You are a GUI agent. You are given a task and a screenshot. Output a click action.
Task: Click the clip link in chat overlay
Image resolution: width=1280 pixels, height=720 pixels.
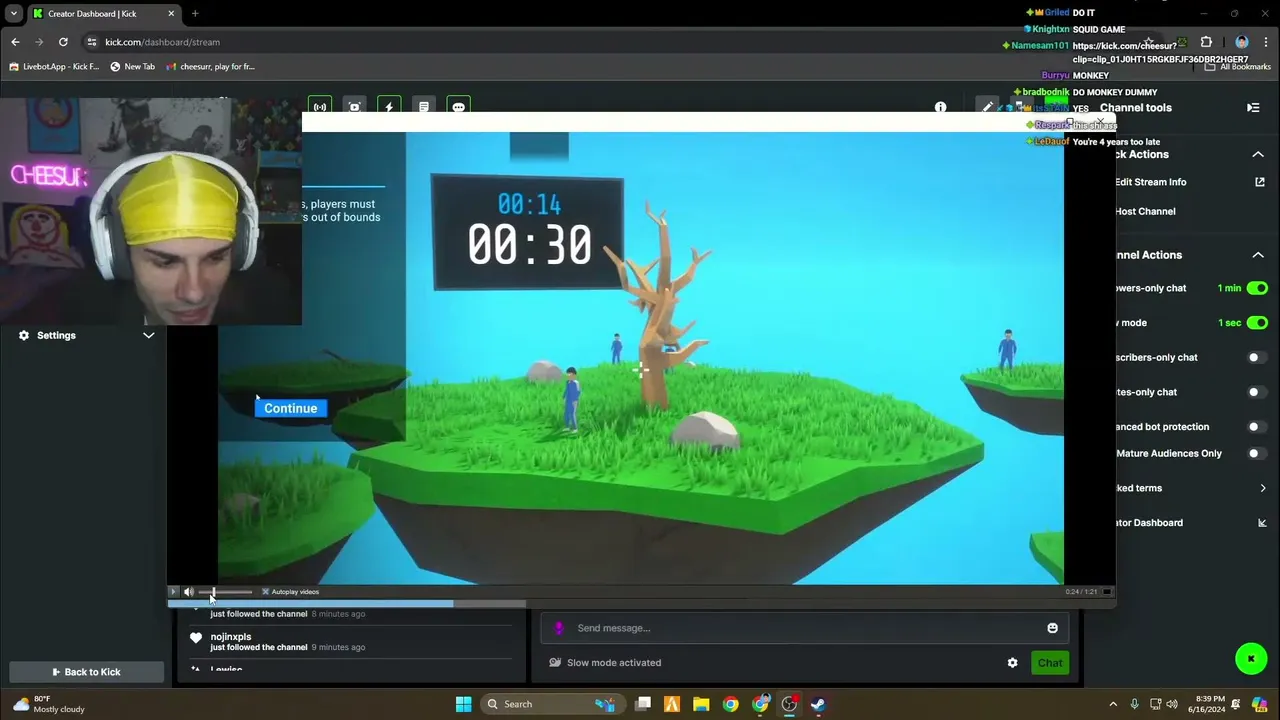tap(1161, 53)
